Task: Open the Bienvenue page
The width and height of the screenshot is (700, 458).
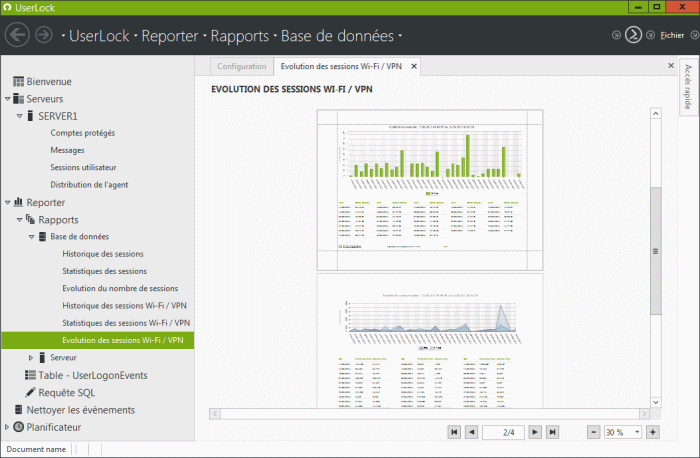Action: tap(49, 82)
